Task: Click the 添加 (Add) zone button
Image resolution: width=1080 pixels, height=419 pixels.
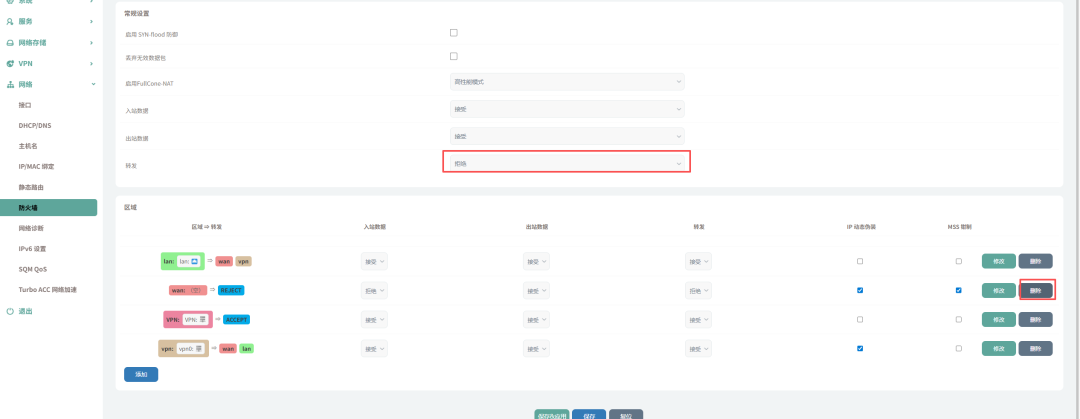Action: [141, 374]
